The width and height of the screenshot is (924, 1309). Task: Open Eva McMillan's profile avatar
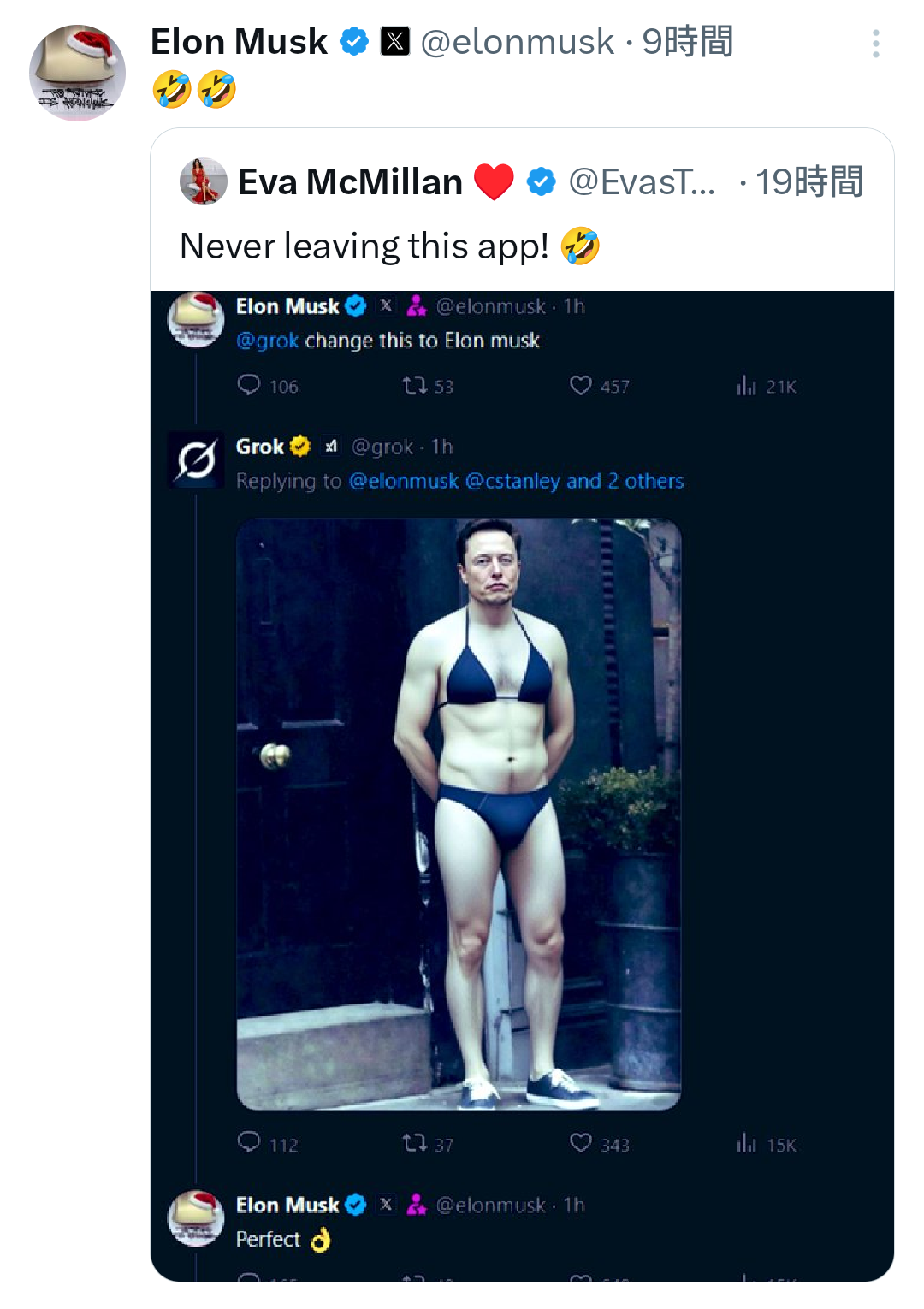coord(204,181)
